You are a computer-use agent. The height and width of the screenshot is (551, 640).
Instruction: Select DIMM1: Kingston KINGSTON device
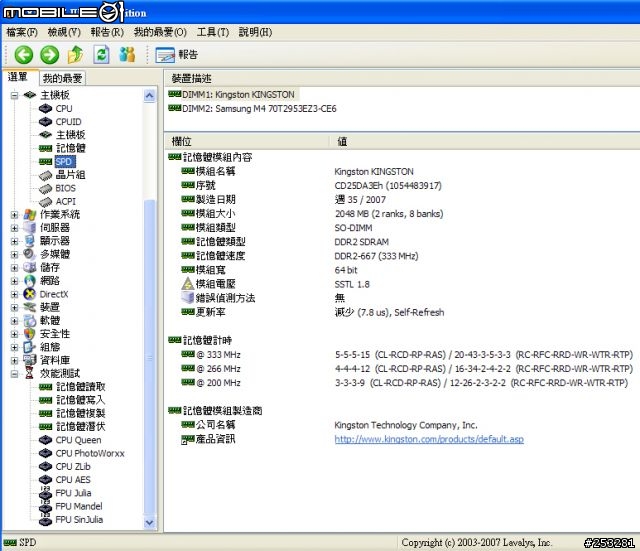238,95
